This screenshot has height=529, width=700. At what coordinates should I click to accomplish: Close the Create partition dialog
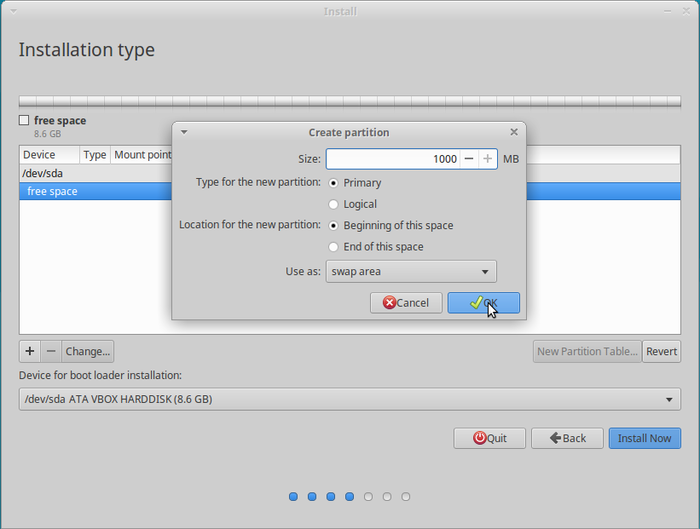(514, 132)
